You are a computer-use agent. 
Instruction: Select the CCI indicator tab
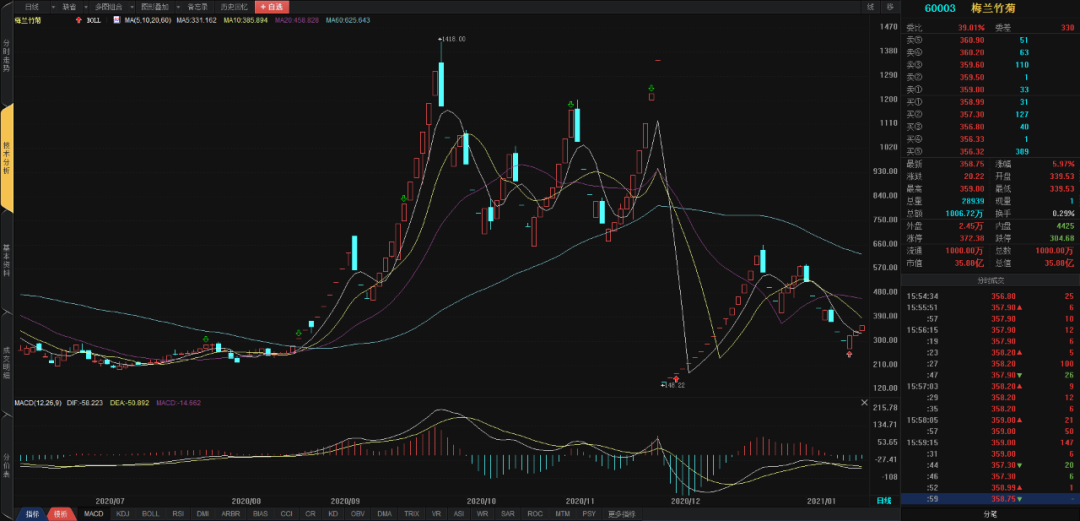coord(287,514)
